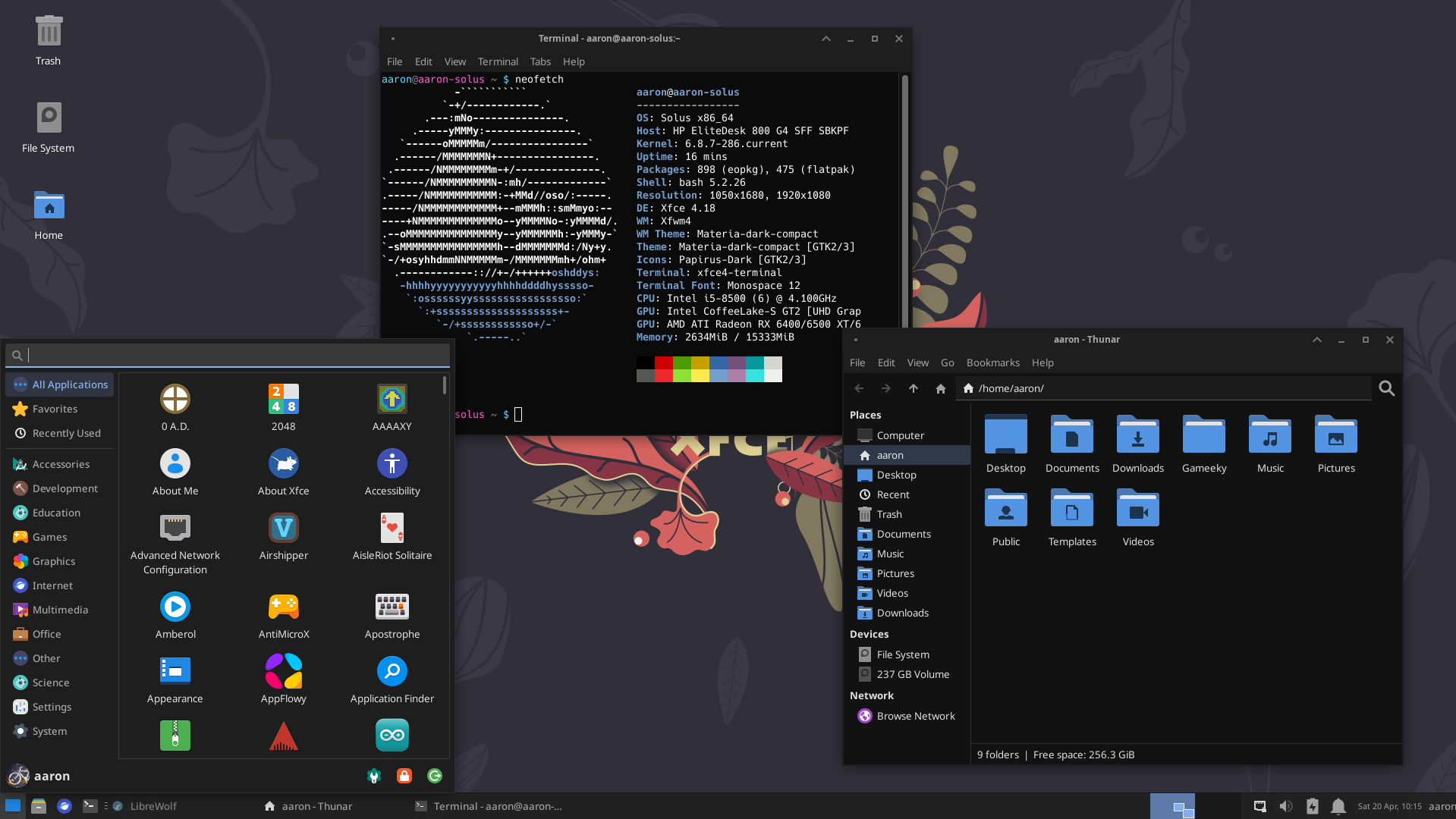Click the volume icon in system tray

(x=1286, y=806)
